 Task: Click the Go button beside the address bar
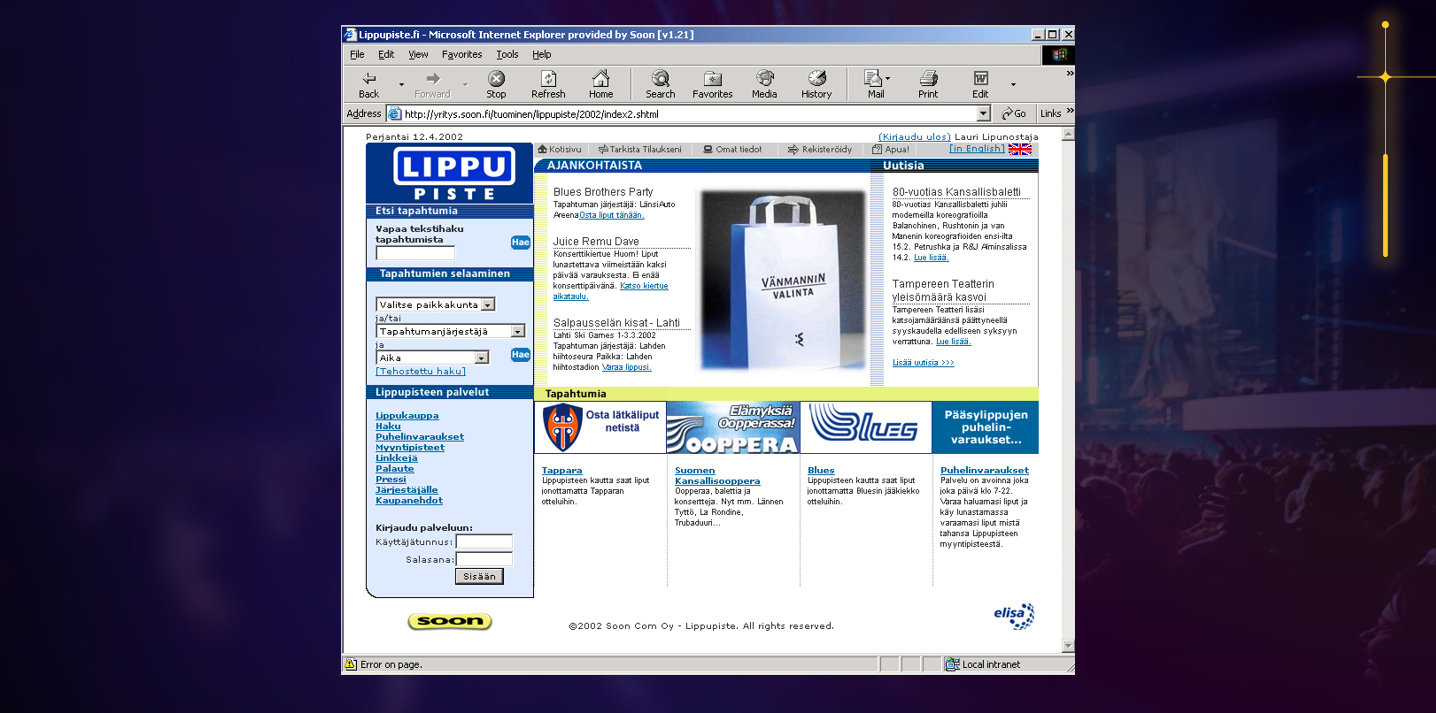click(1014, 114)
